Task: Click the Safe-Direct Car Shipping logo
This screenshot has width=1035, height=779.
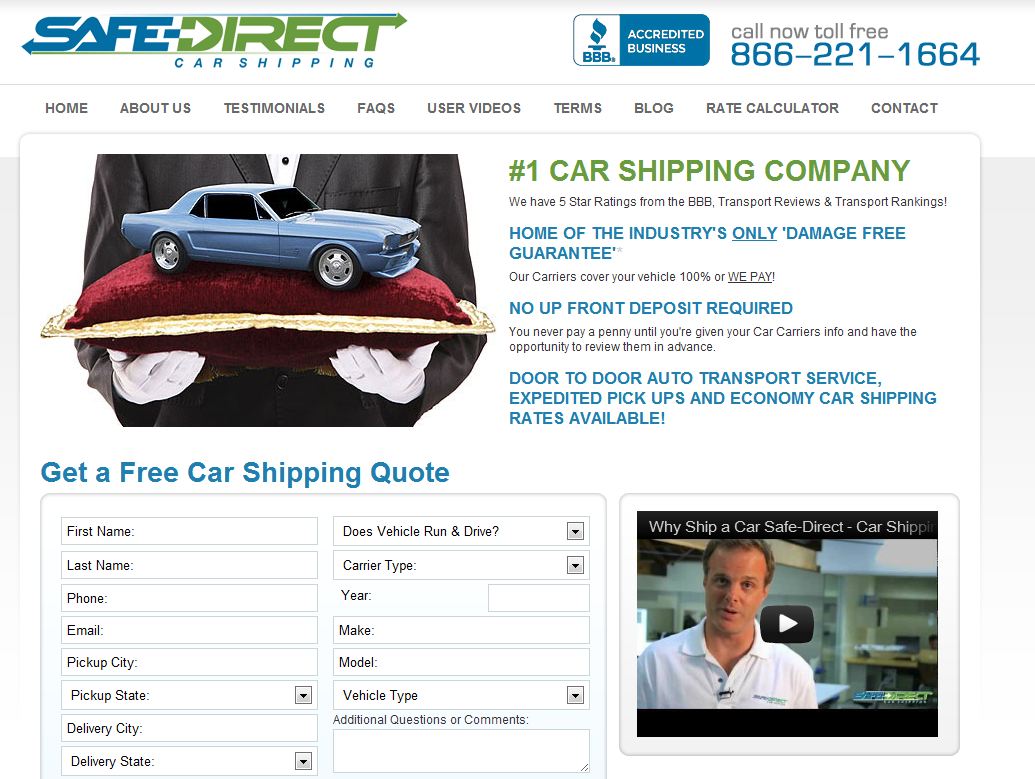Action: click(x=215, y=41)
